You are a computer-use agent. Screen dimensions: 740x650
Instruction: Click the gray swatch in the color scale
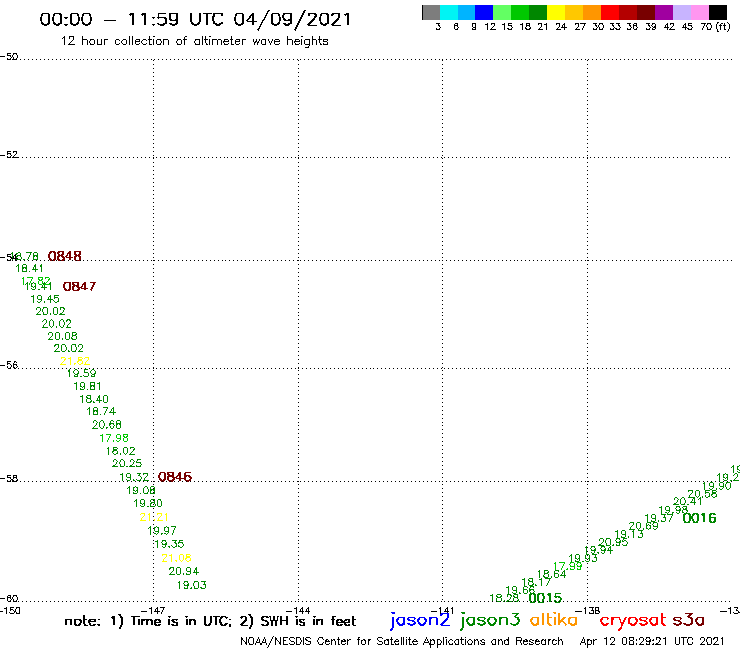pos(431,12)
